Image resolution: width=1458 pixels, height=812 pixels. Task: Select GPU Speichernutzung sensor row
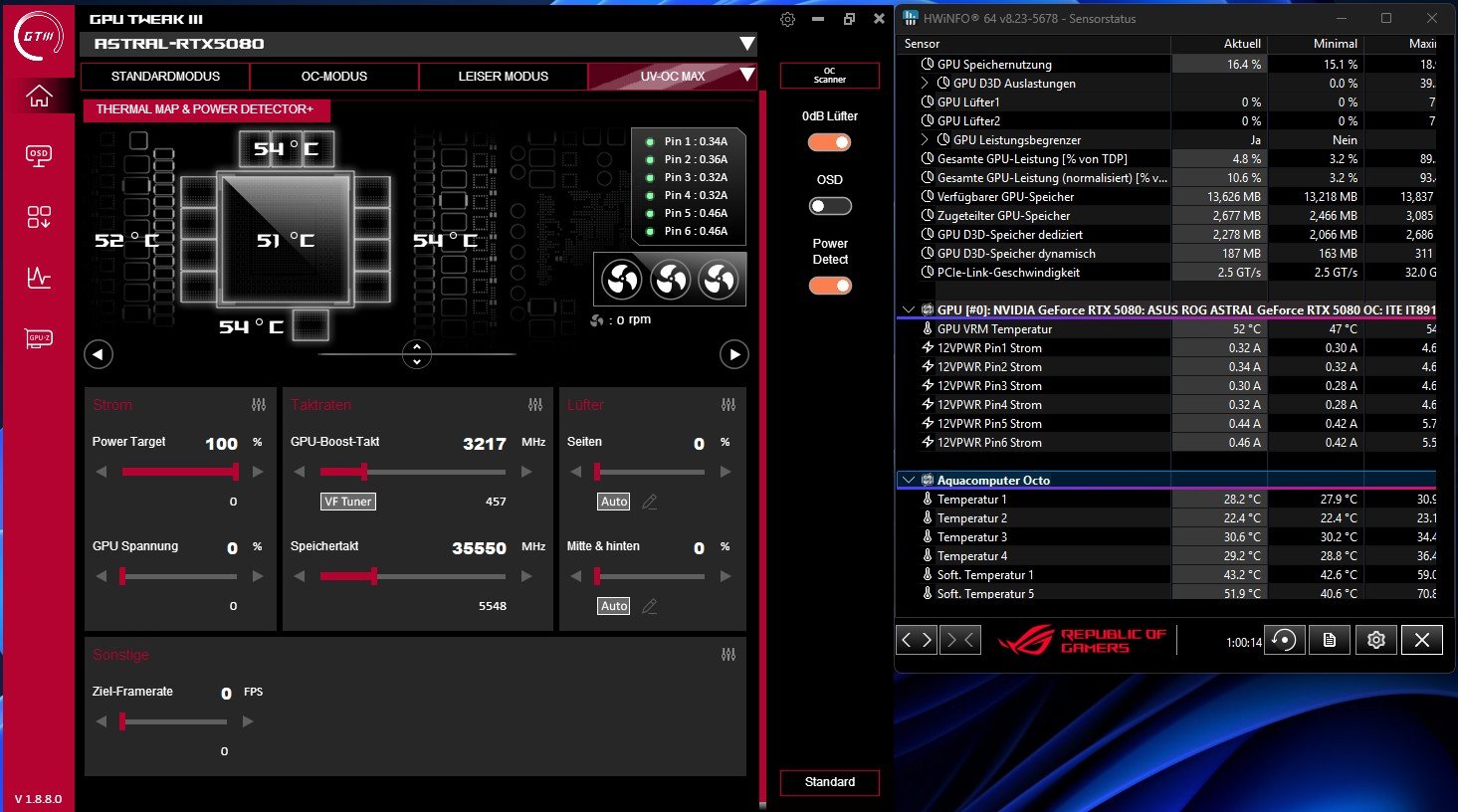(x=1166, y=65)
